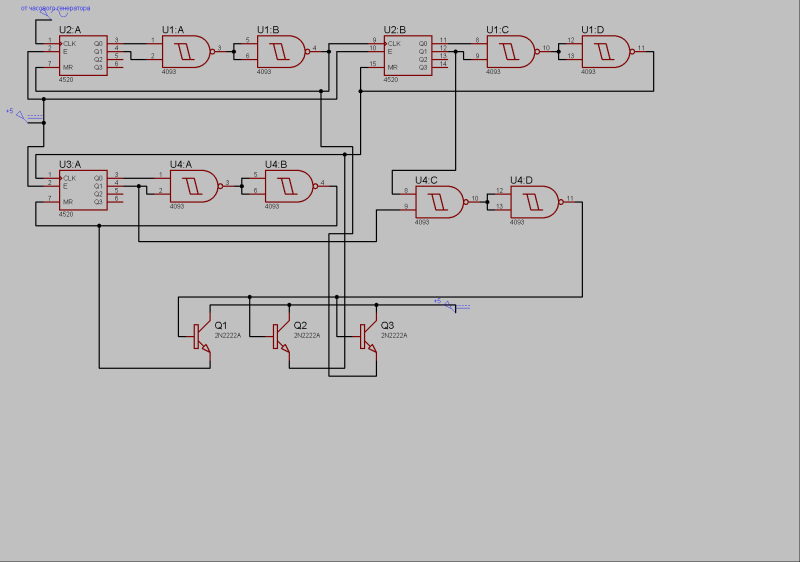Viewport: 800px width, 562px height.
Task: Click output pin 11 of U1:D
Action: click(641, 51)
